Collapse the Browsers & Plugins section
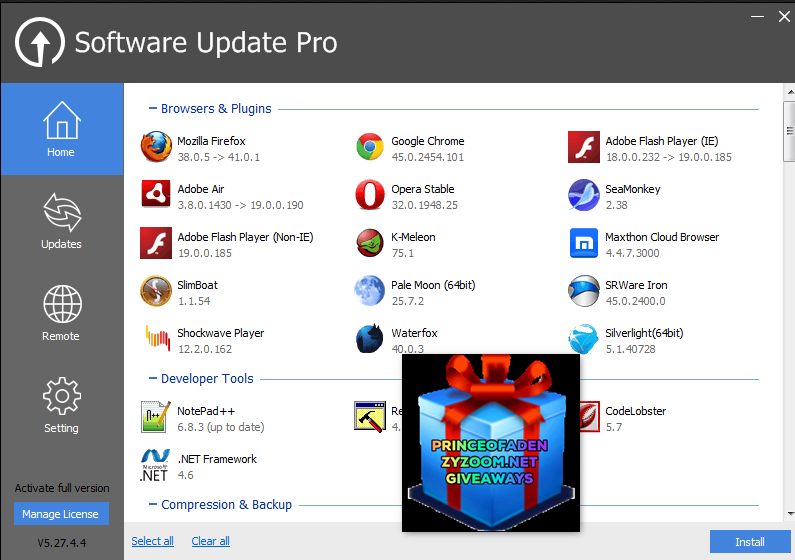Image resolution: width=795 pixels, height=560 pixels. coord(153,108)
